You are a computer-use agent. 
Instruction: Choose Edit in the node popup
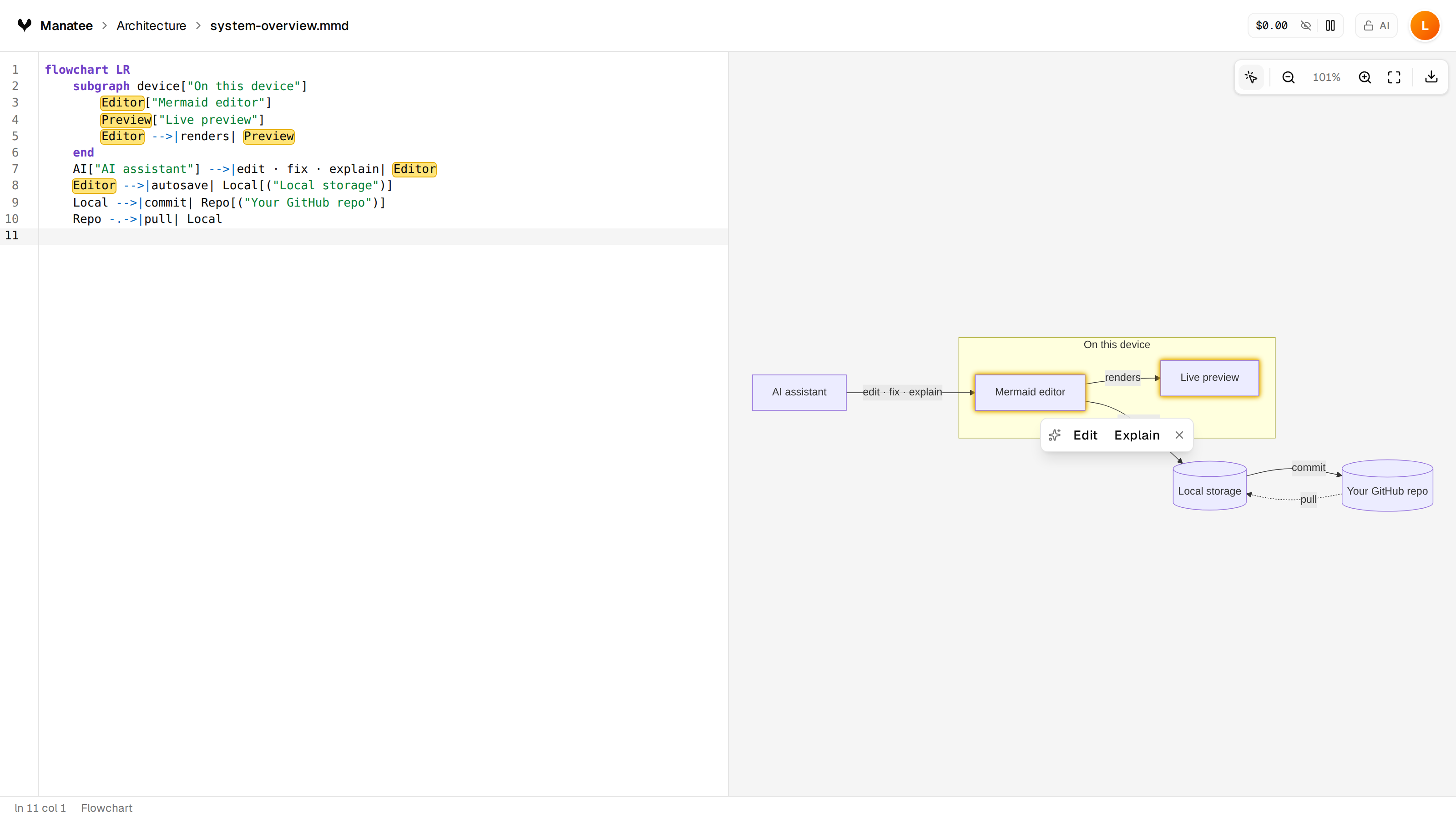(1085, 435)
